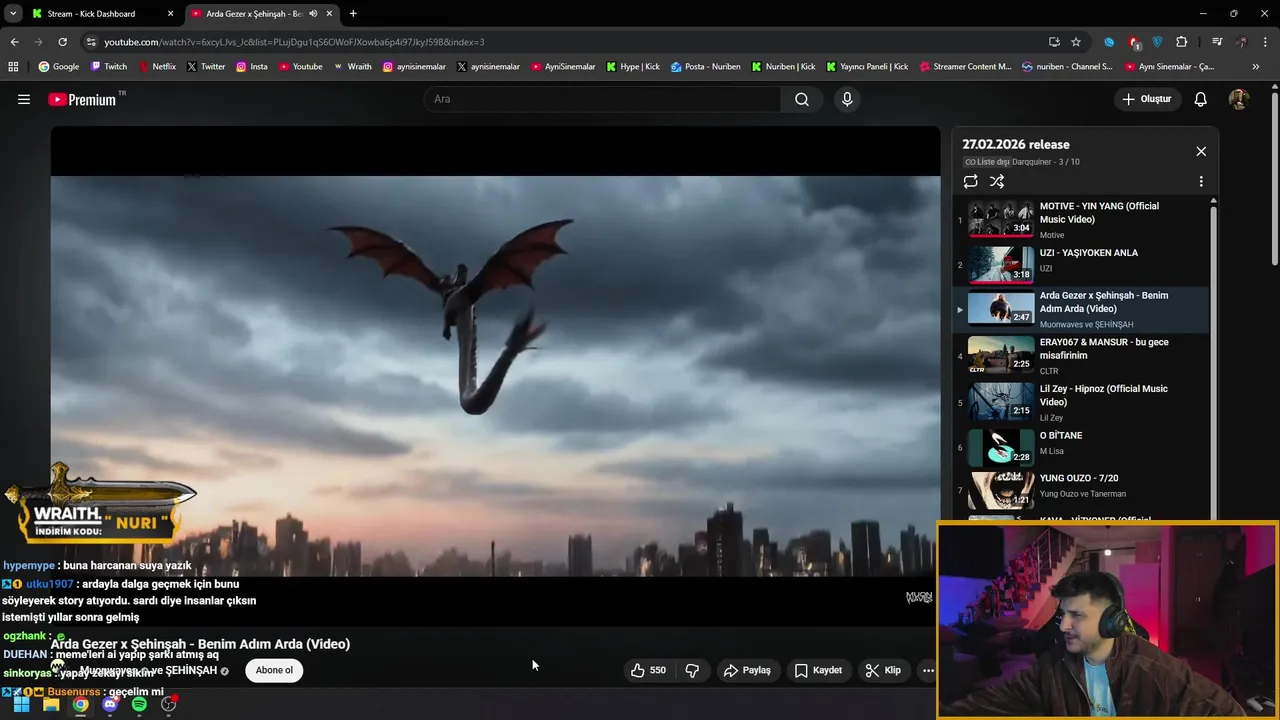Open the account avatar menu
The width and height of the screenshot is (1280, 720).
[1238, 99]
